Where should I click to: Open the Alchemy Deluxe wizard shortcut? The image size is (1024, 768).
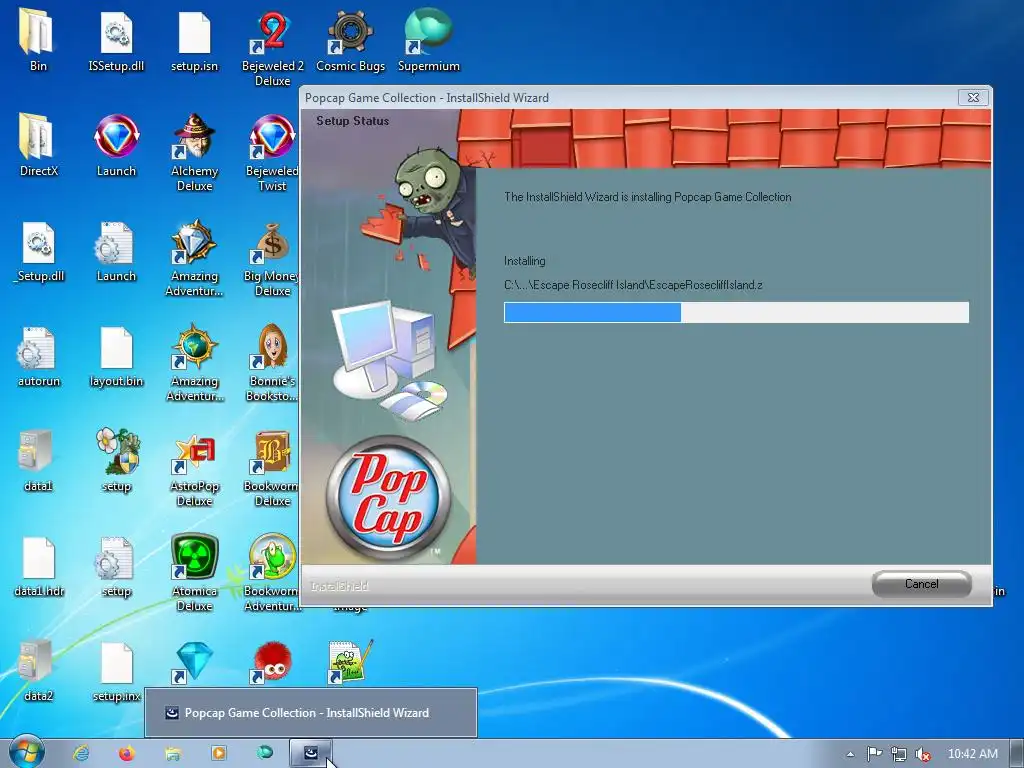(194, 152)
